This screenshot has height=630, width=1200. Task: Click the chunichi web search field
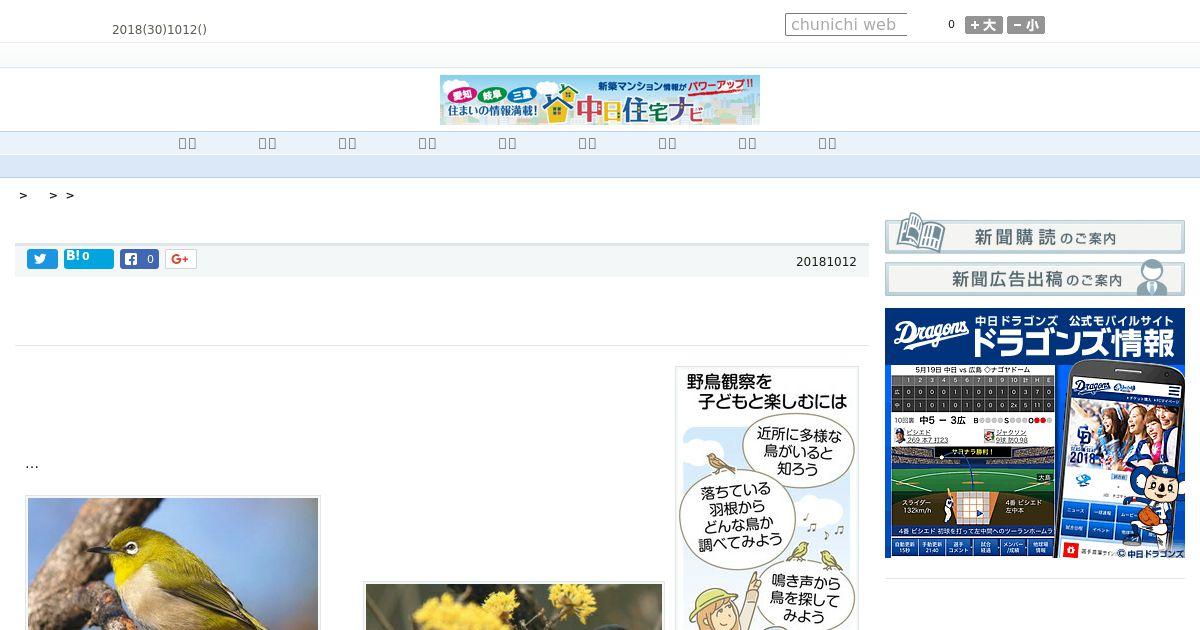(846, 24)
